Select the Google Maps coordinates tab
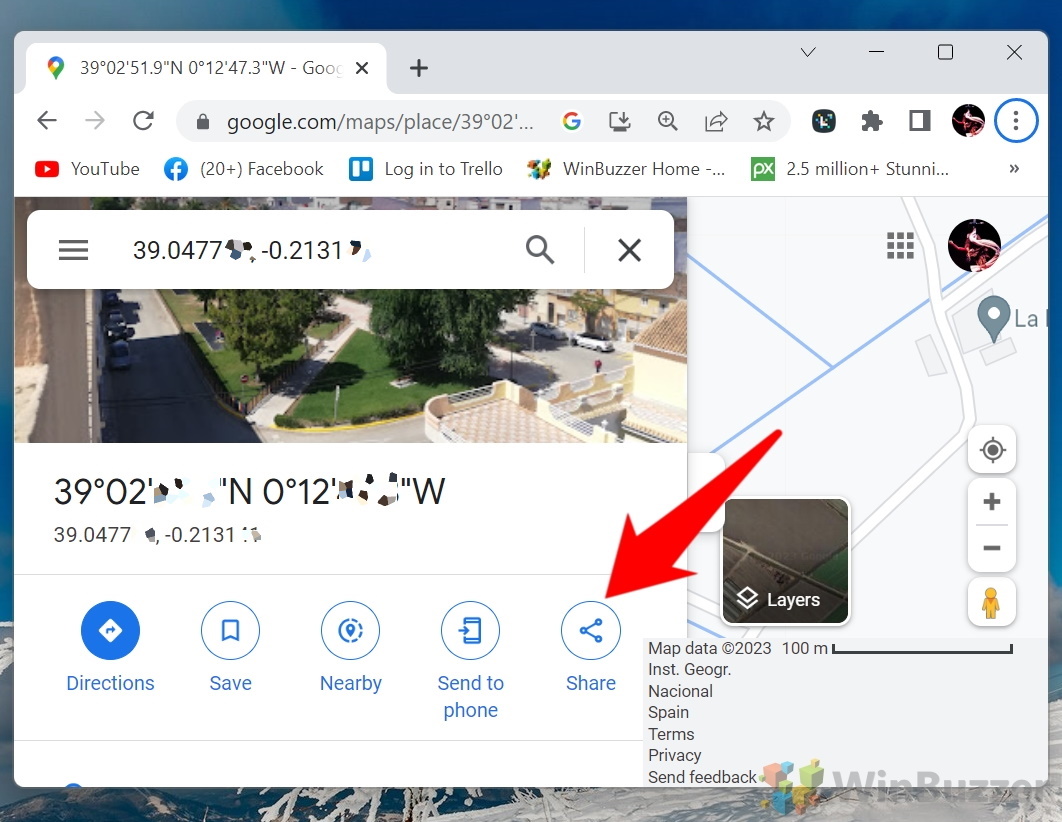The height and width of the screenshot is (822, 1062). [x=206, y=68]
